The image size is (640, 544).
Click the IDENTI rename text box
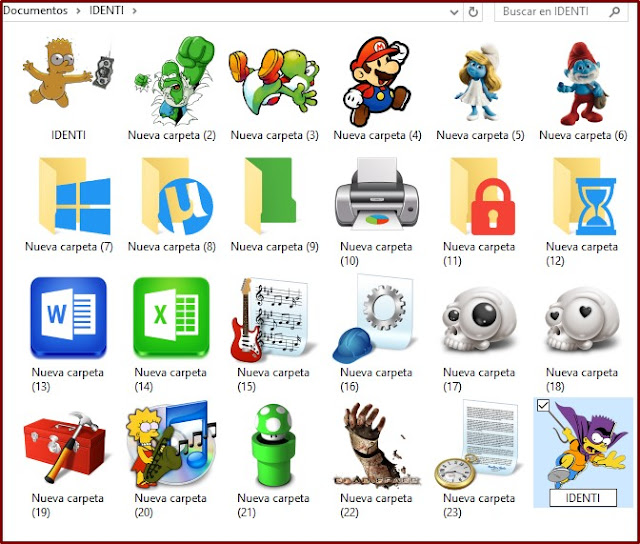(x=583, y=498)
